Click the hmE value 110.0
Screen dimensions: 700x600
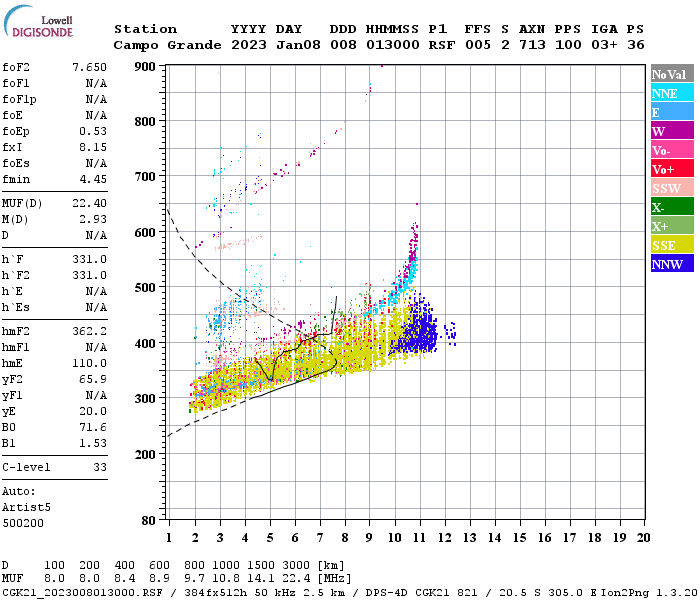coord(89,363)
